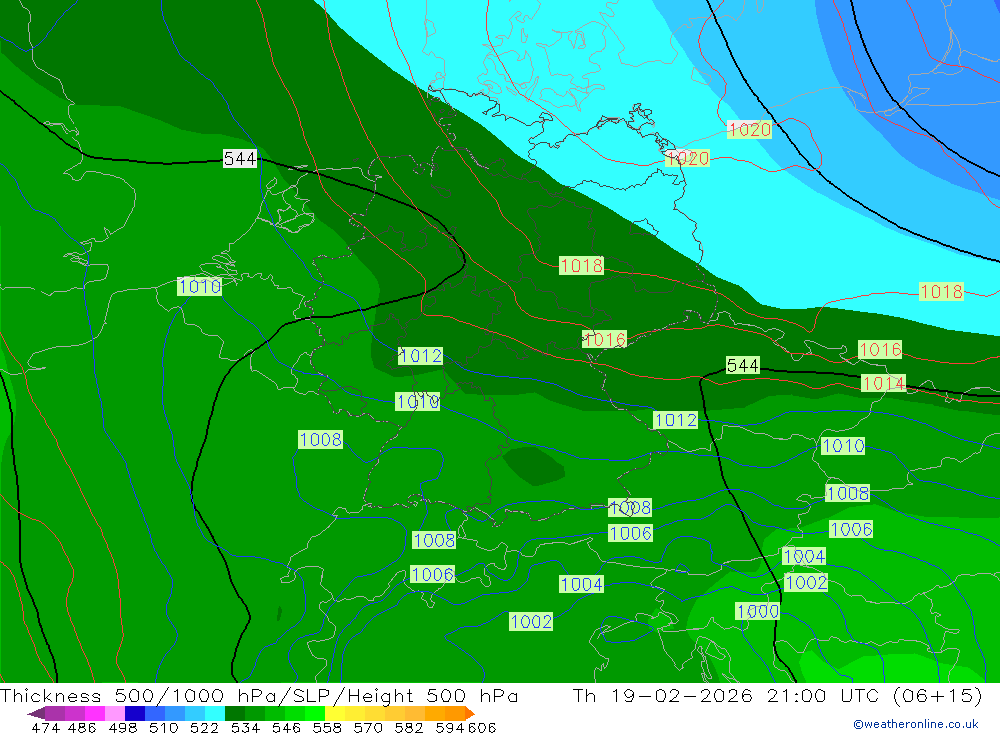
Task: Click the 544 height label beside the 1014 isobar
Action: (x=743, y=365)
